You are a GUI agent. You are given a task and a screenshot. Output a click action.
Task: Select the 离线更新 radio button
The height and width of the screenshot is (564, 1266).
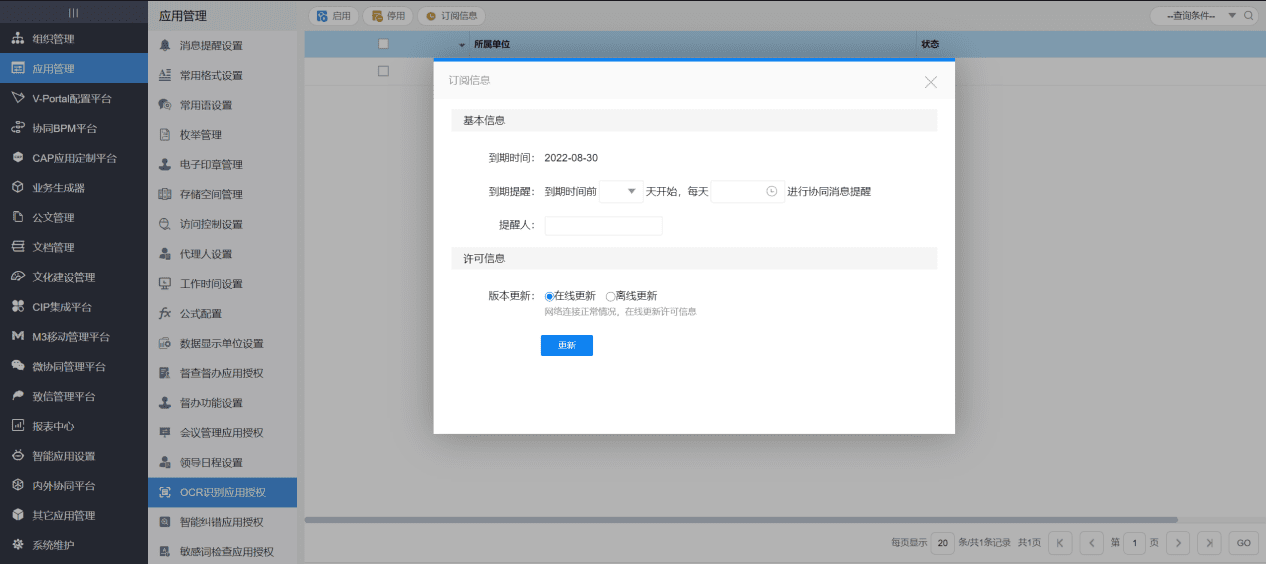[611, 296]
